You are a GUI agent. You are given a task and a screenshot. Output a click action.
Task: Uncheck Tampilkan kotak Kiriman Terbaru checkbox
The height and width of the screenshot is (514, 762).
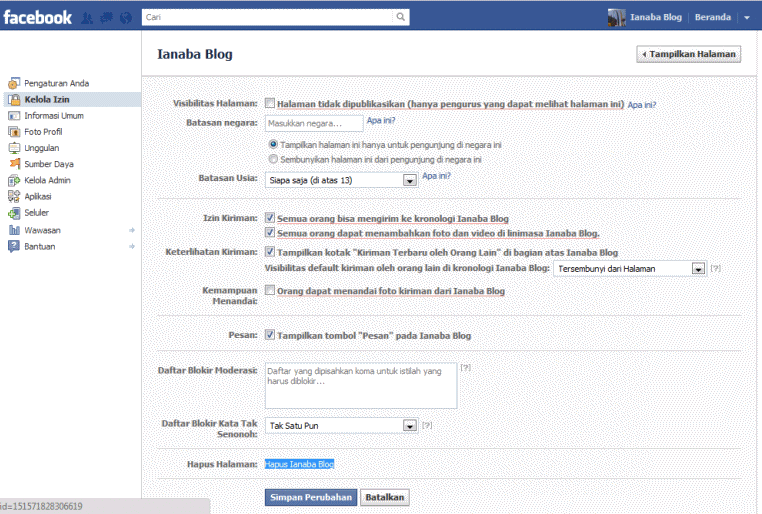(270, 252)
